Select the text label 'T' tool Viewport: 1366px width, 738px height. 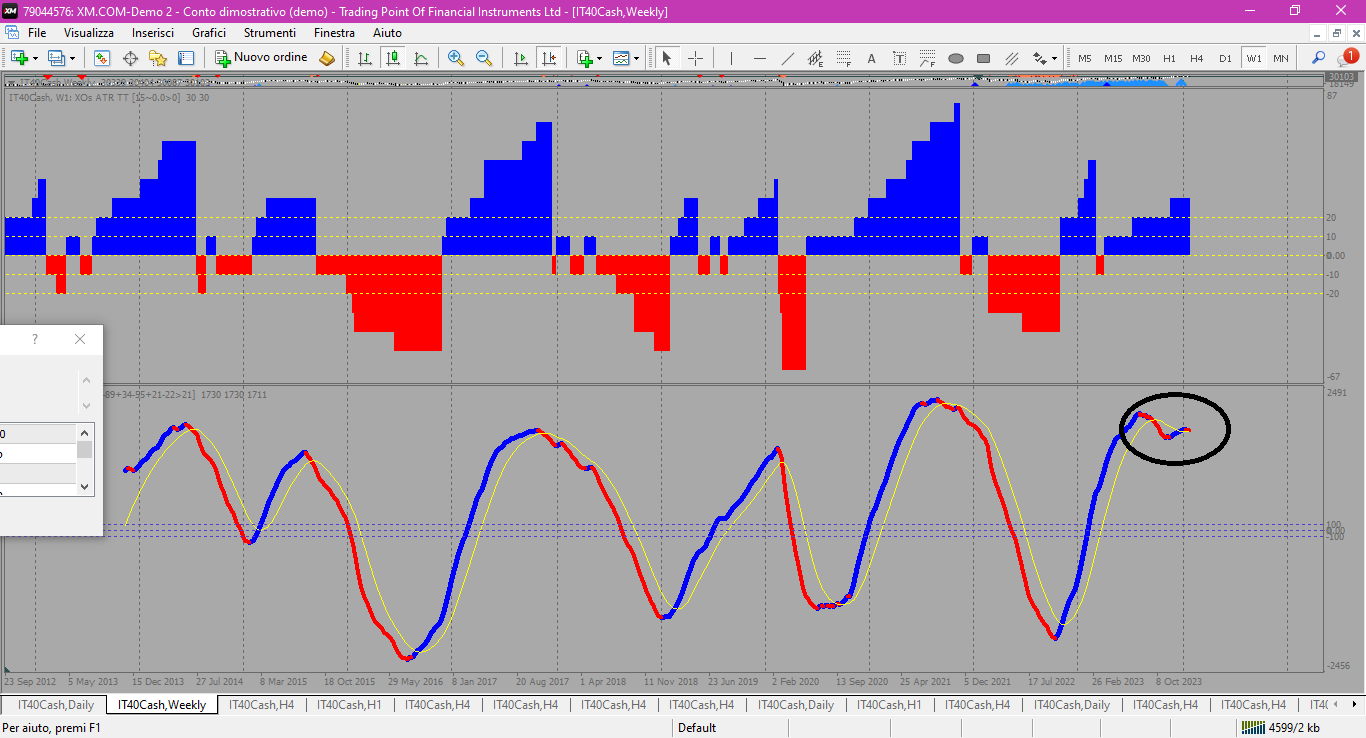[900, 58]
